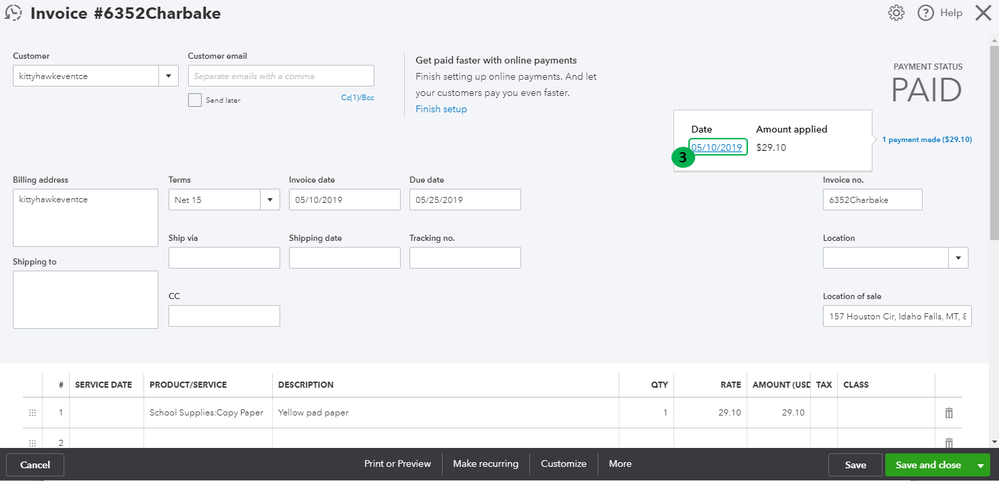Grab the row 1 drag handle icon
Screen dimensions: 999x481
tap(32, 412)
